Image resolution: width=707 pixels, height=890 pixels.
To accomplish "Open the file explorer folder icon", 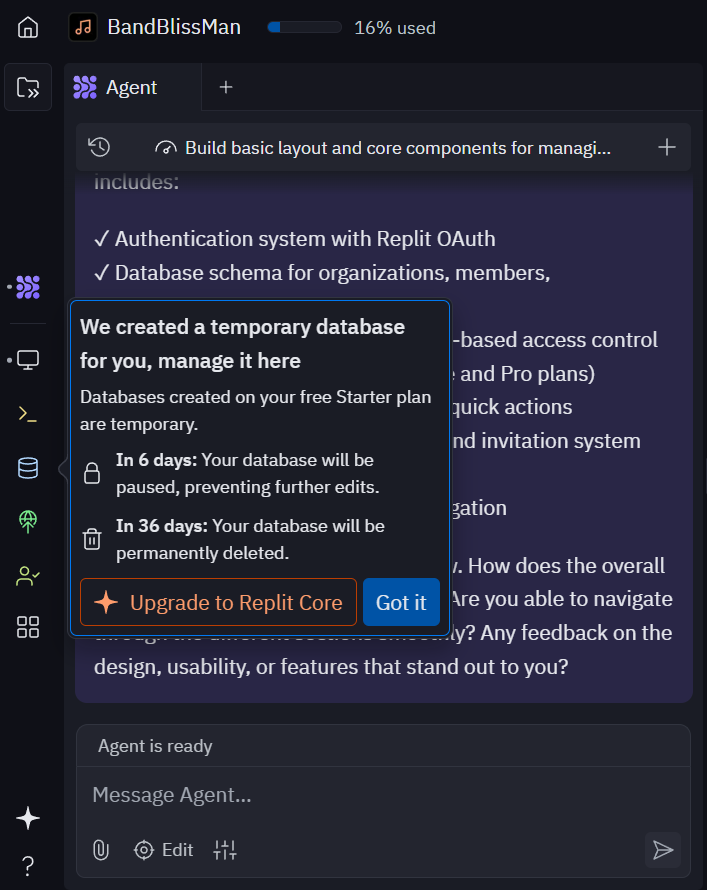I will tap(28, 87).
